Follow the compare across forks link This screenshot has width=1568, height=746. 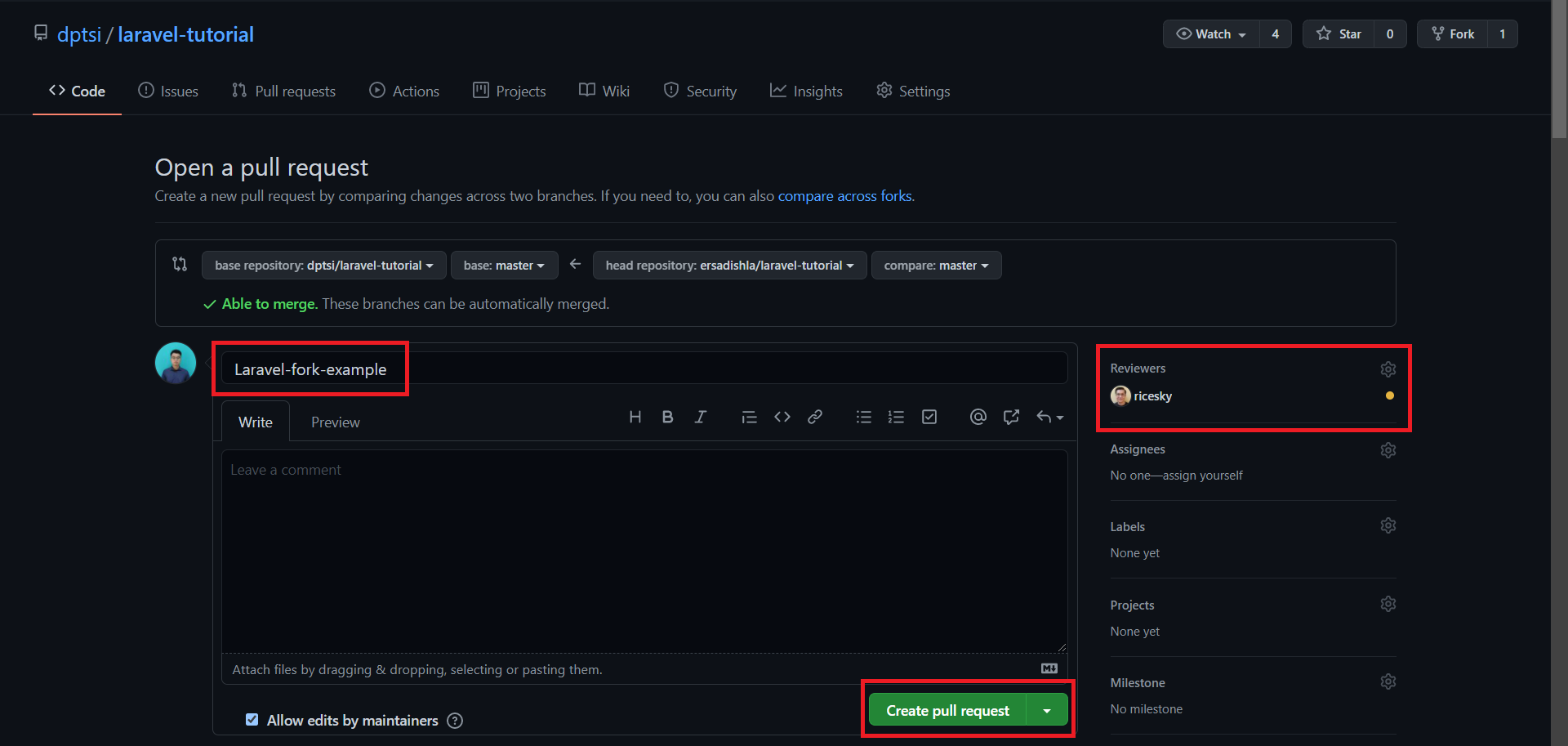pos(844,196)
